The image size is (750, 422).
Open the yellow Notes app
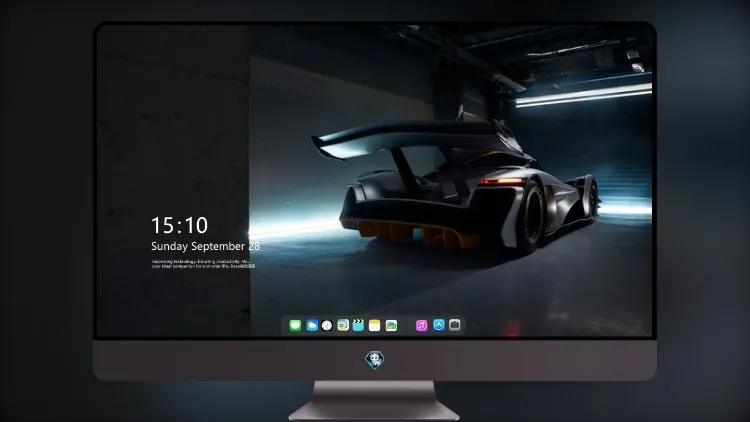coord(375,325)
